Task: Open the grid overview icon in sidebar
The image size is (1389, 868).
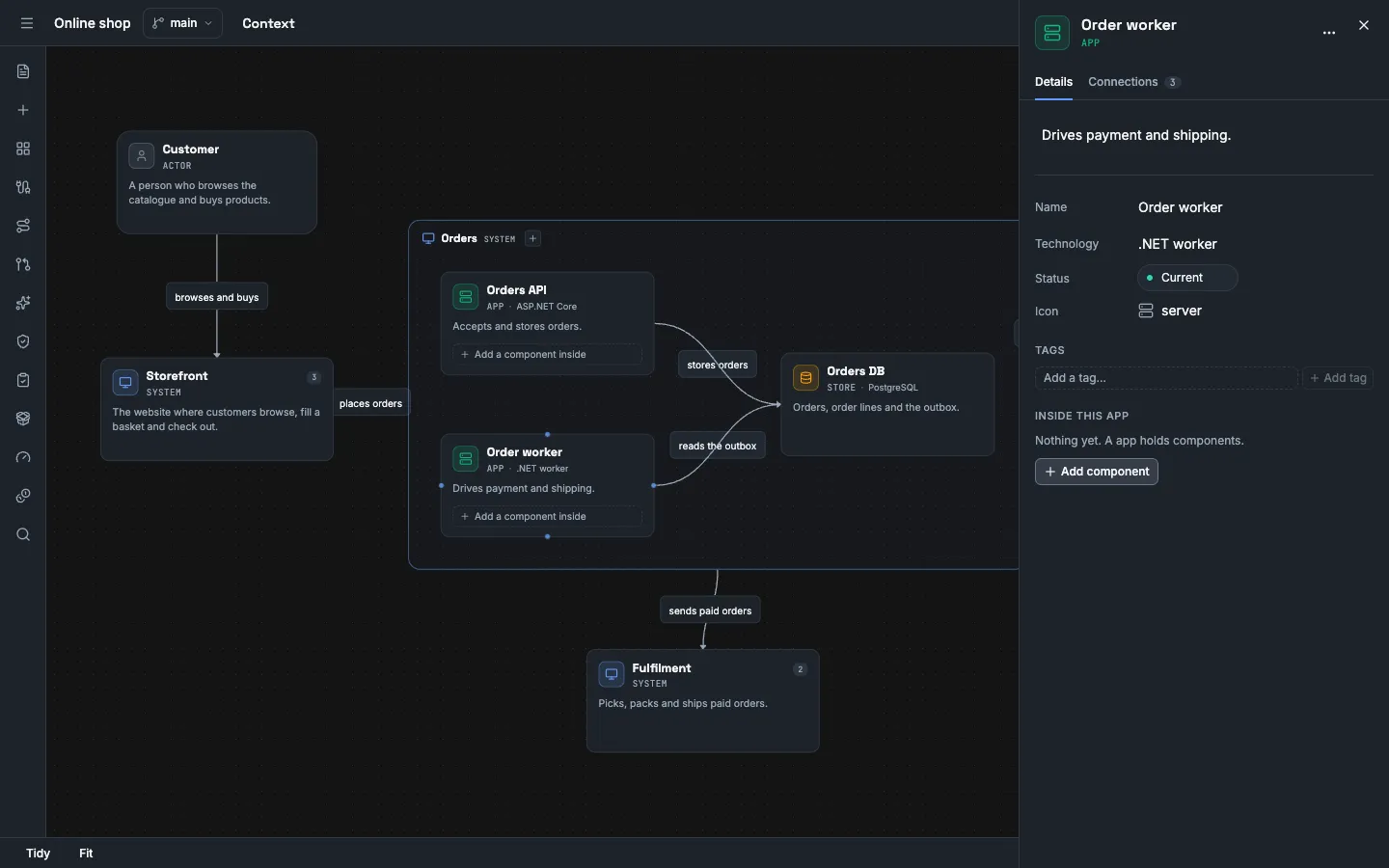Action: [x=23, y=149]
